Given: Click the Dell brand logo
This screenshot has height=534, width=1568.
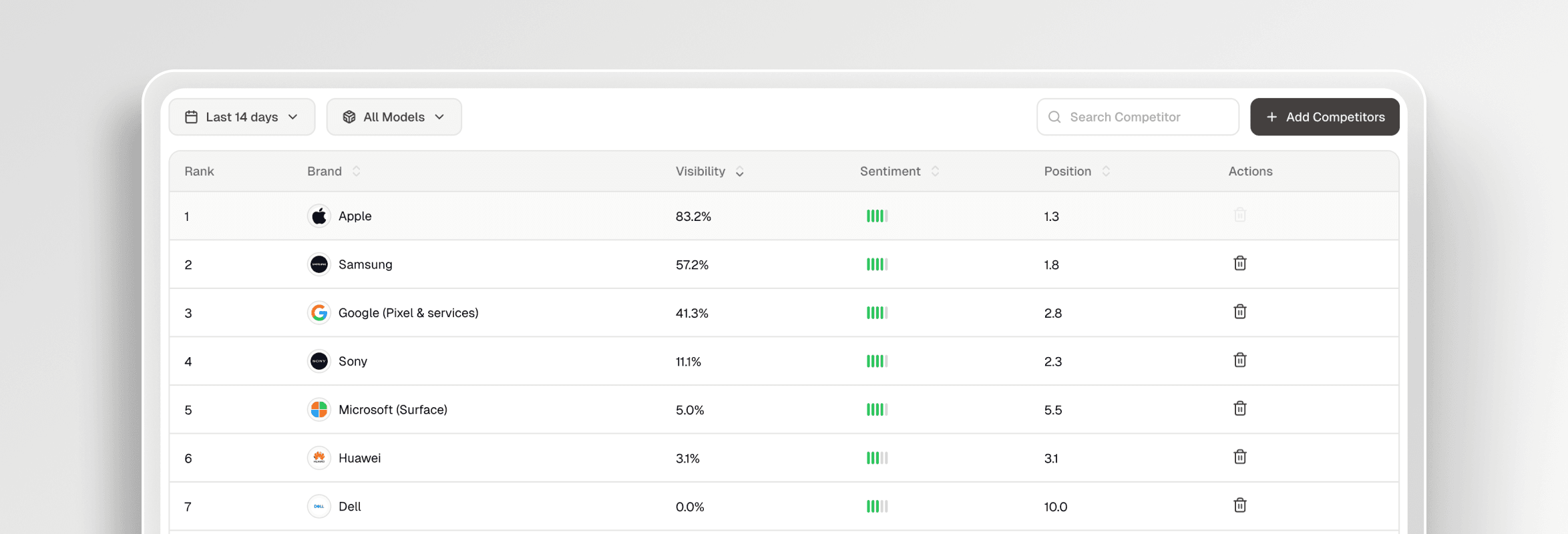Looking at the screenshot, I should 319,506.
